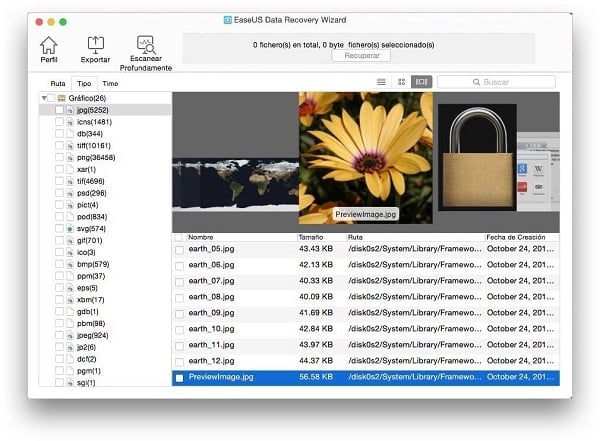Select the earth_09.jpg file name

(211, 313)
